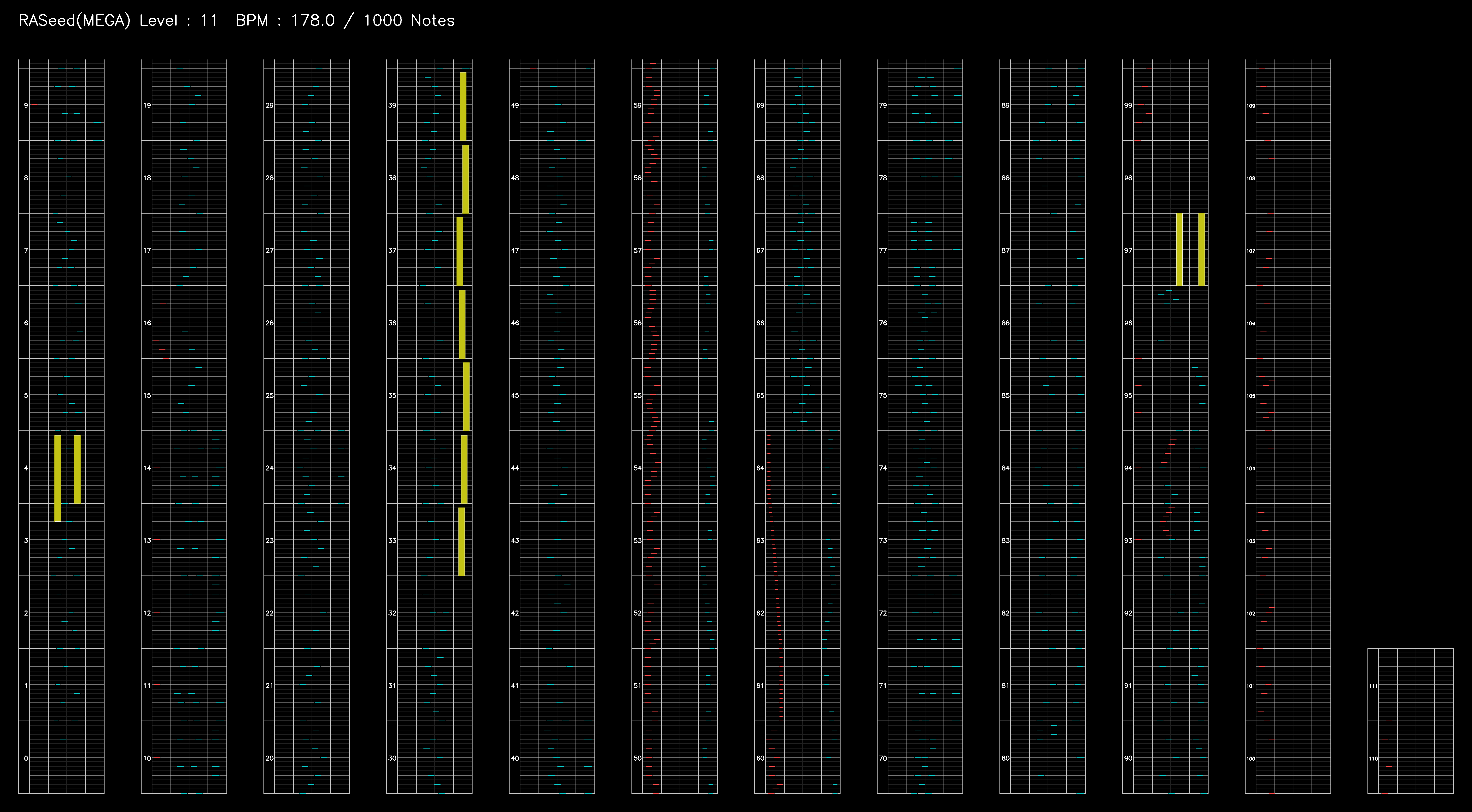Click measure number 99 label

[x=1128, y=105]
